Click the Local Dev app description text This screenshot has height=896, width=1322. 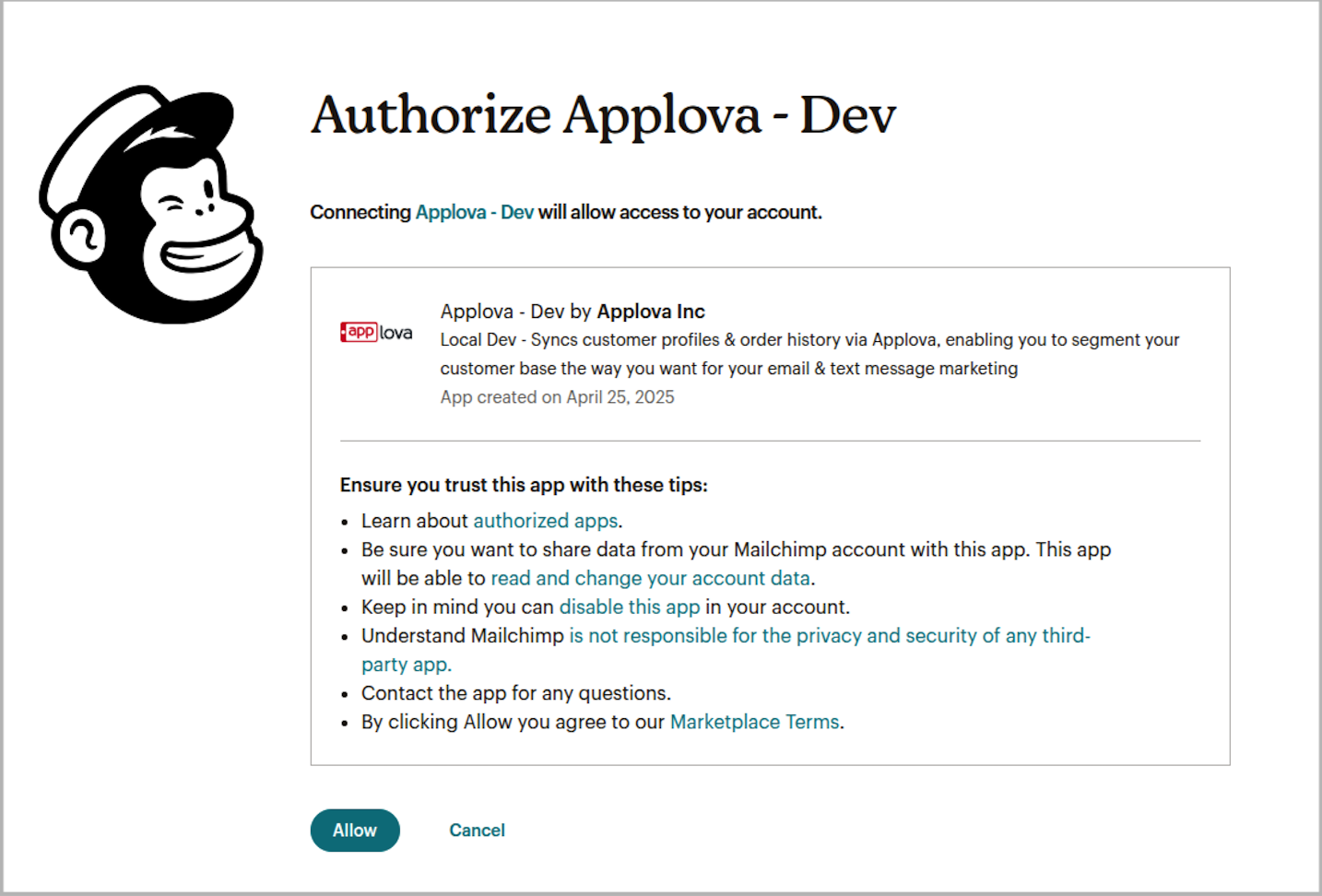click(809, 340)
